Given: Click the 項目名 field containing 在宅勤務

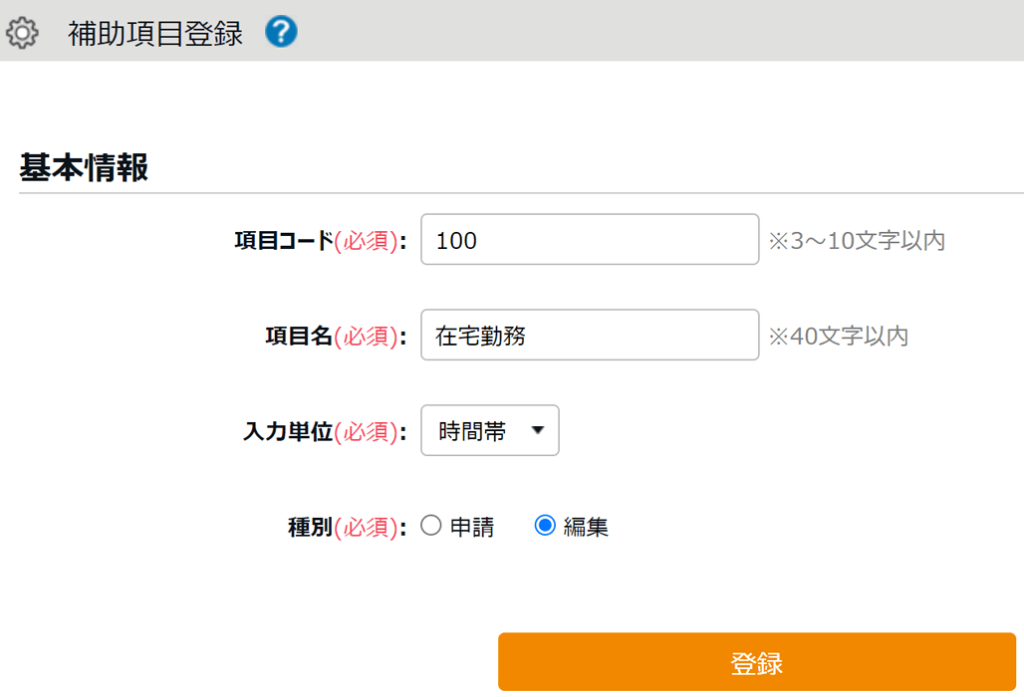Looking at the screenshot, I should tap(589, 335).
